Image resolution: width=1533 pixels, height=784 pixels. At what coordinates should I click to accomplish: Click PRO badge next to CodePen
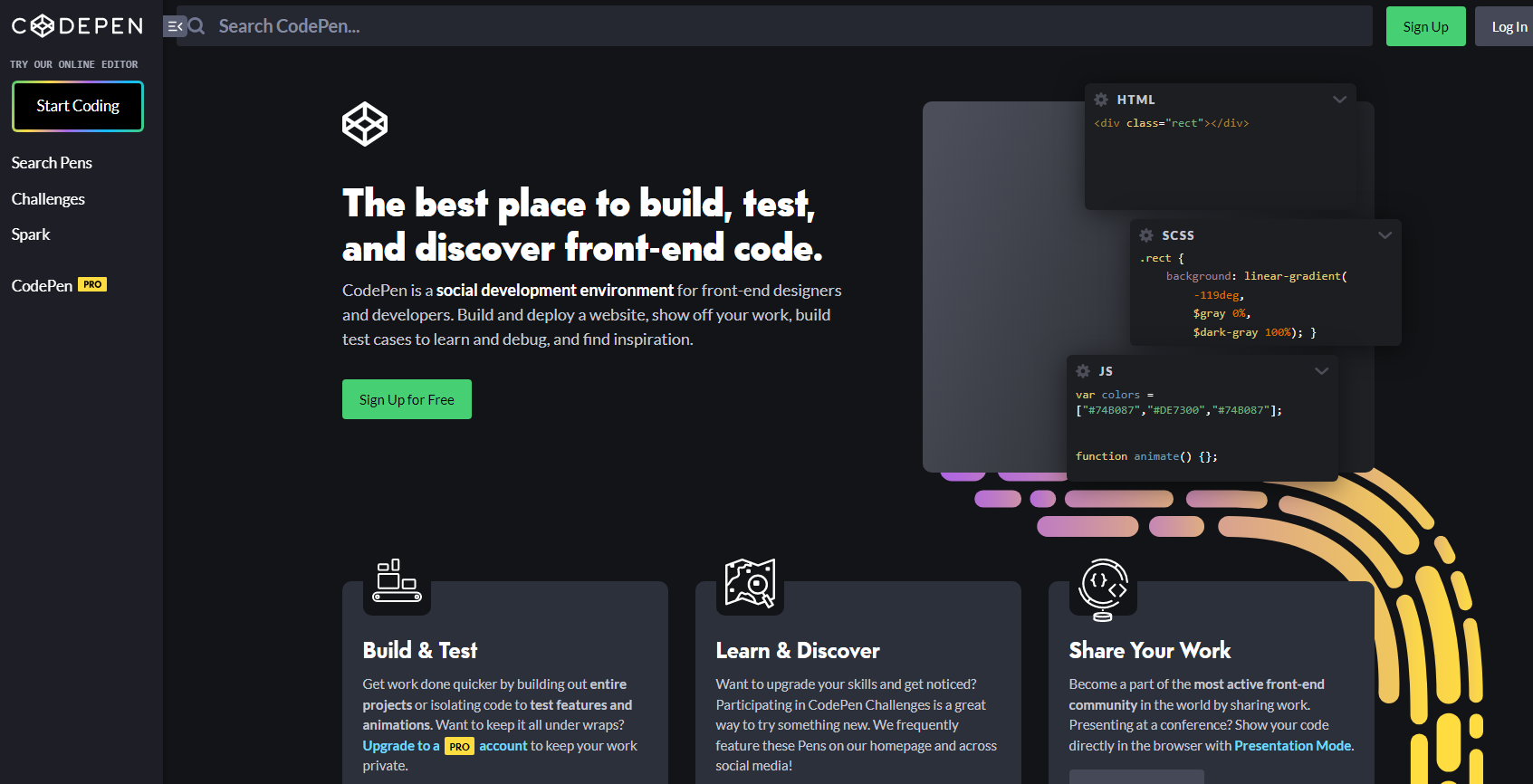click(92, 284)
